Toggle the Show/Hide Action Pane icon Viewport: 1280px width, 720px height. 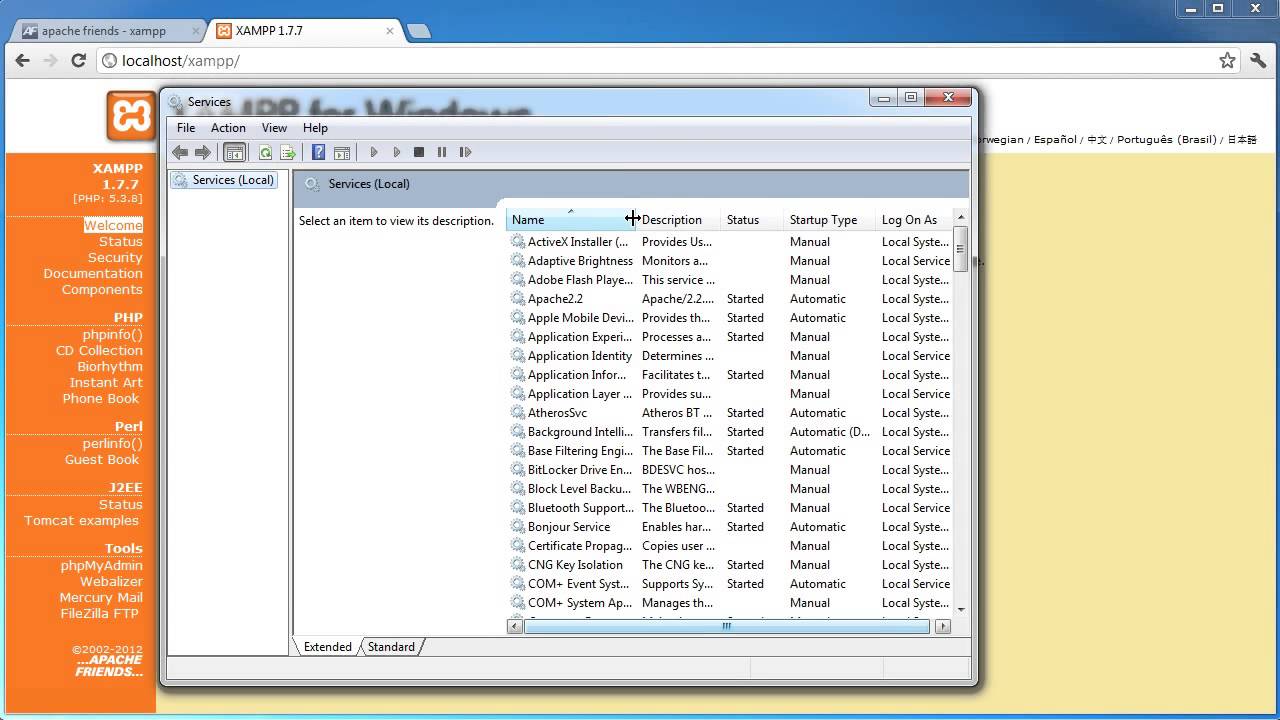(342, 152)
